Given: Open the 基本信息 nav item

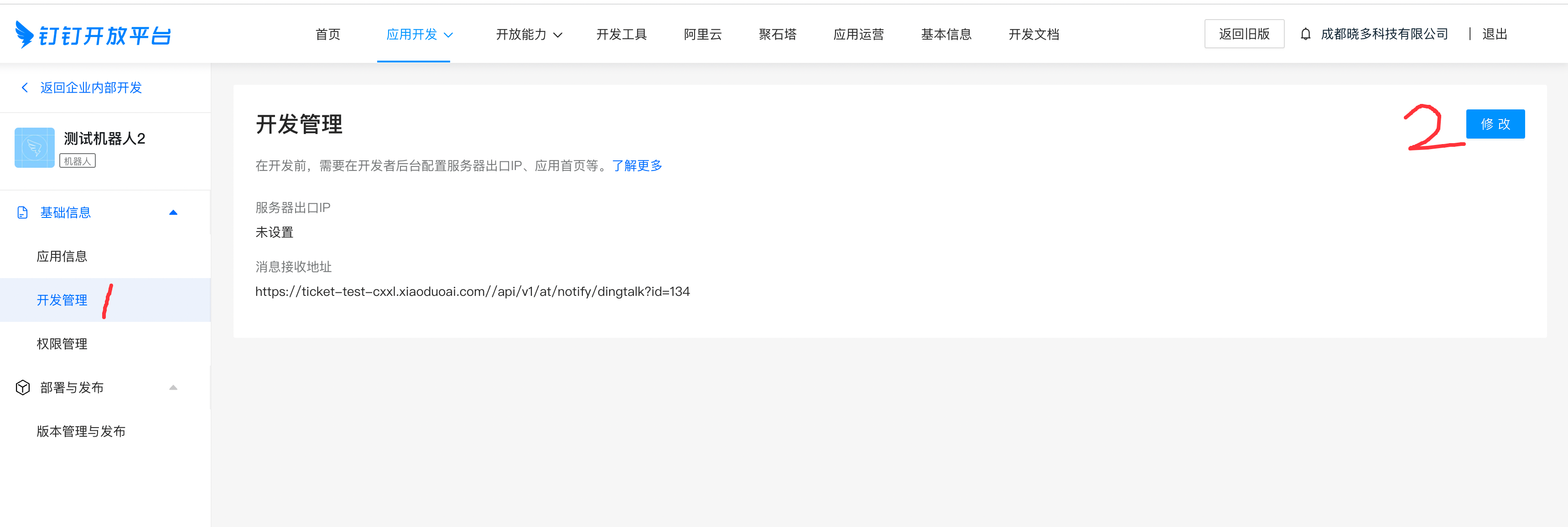Looking at the screenshot, I should (946, 34).
